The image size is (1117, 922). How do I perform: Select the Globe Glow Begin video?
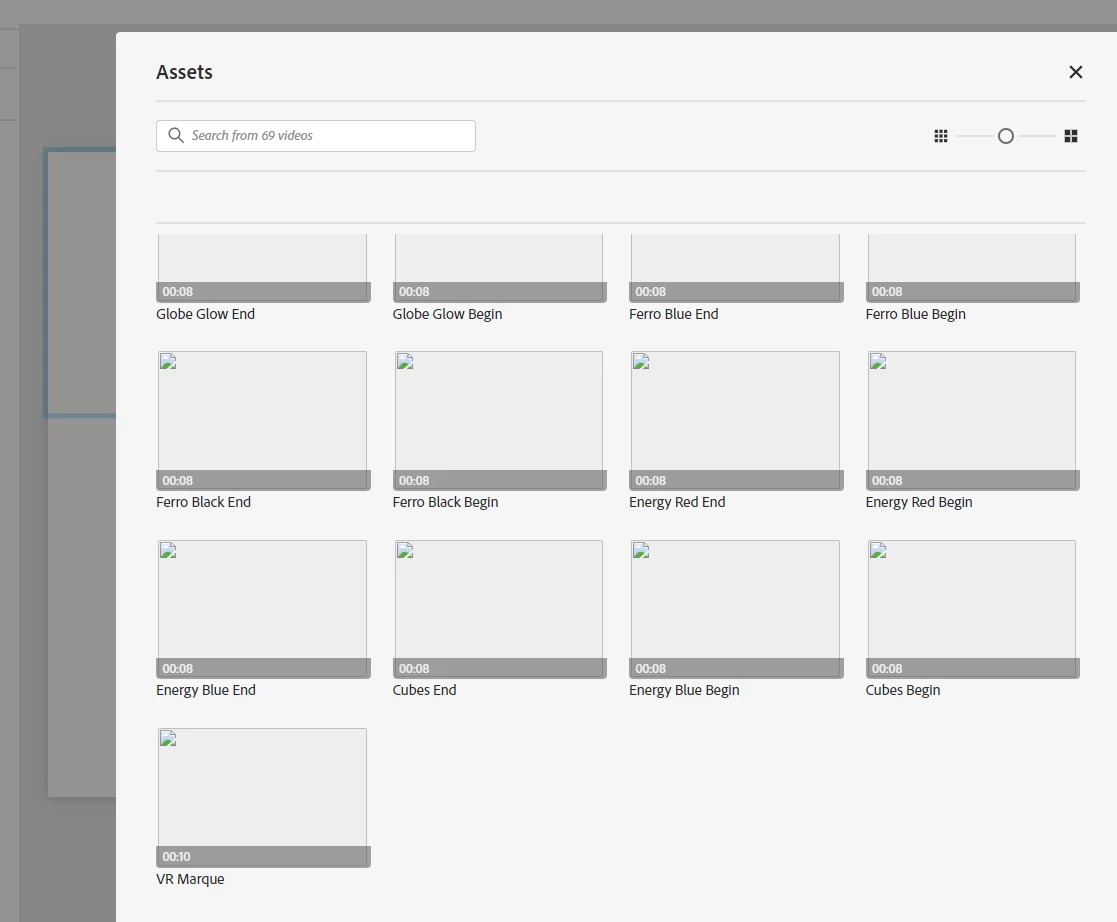499,267
